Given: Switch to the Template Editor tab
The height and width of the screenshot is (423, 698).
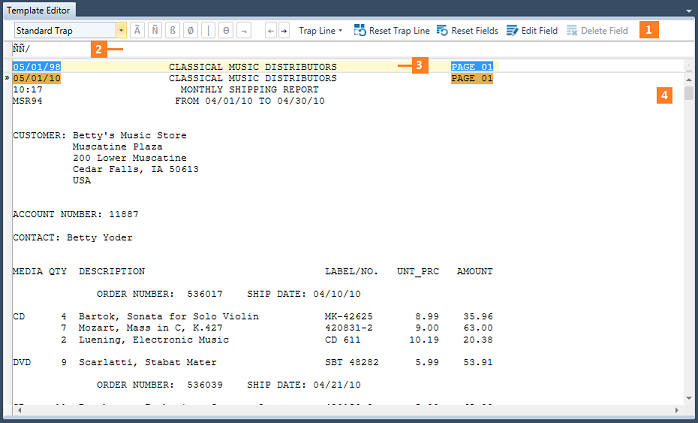Looking at the screenshot, I should [38, 8].
